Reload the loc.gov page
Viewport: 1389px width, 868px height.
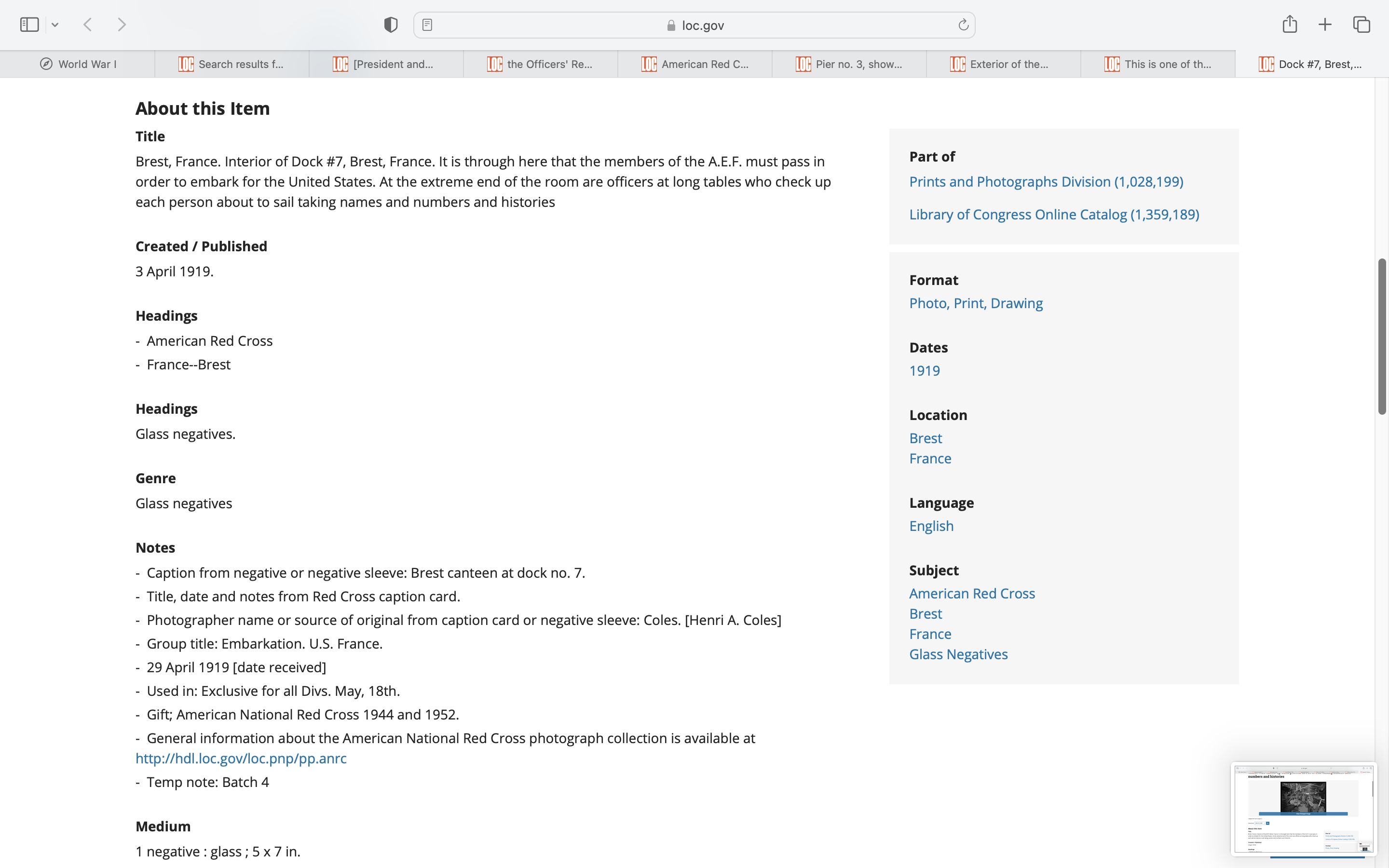963,25
